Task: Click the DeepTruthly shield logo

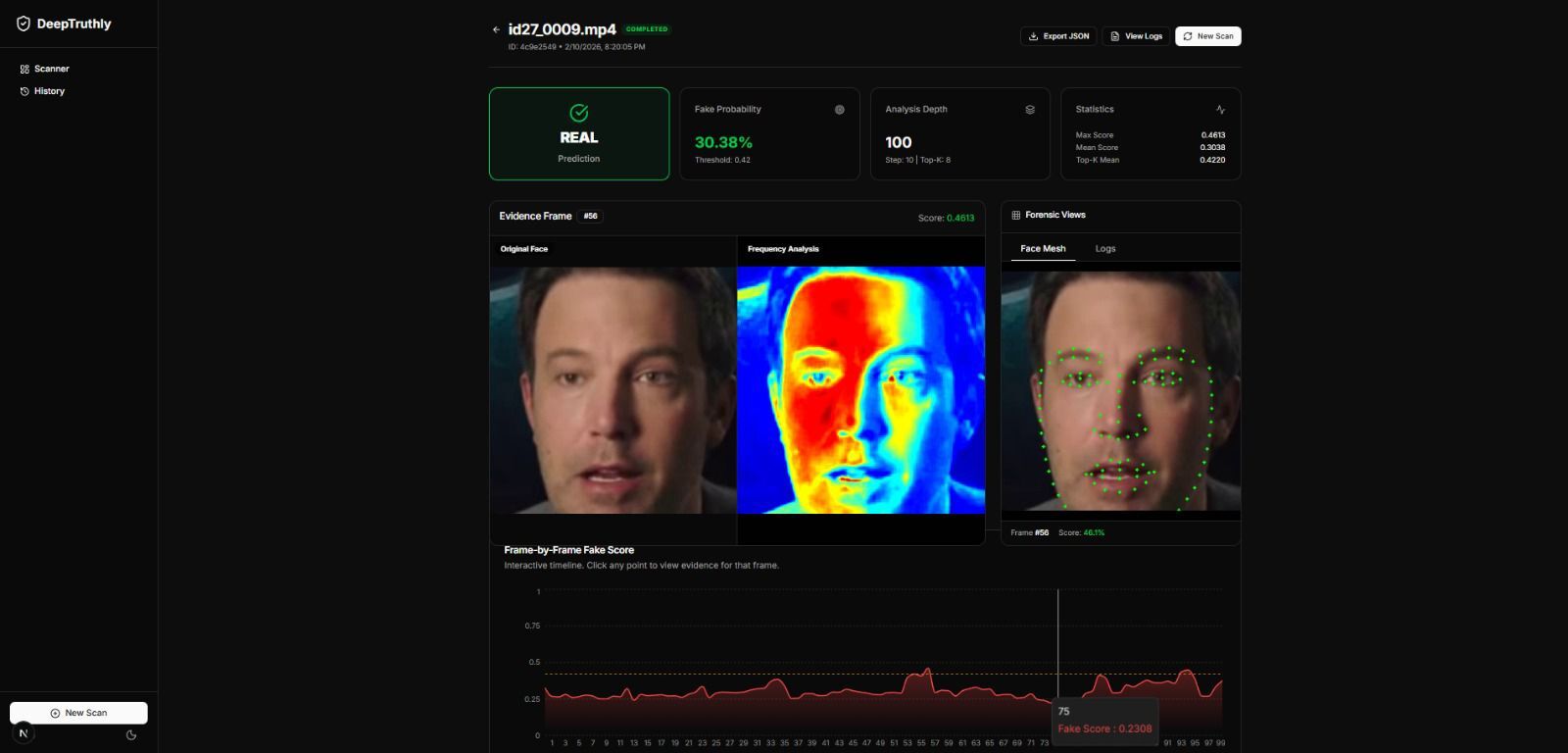Action: coord(24,24)
